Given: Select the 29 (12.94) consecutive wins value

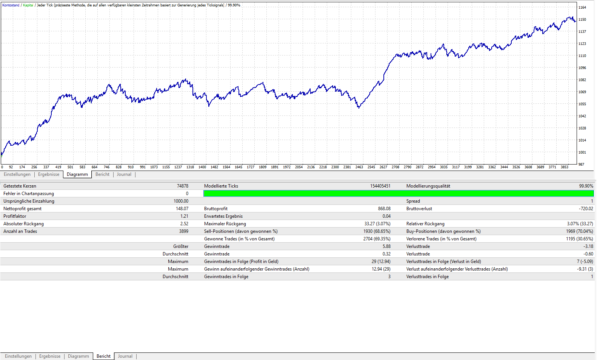Looking at the screenshot, I should 381,262.
